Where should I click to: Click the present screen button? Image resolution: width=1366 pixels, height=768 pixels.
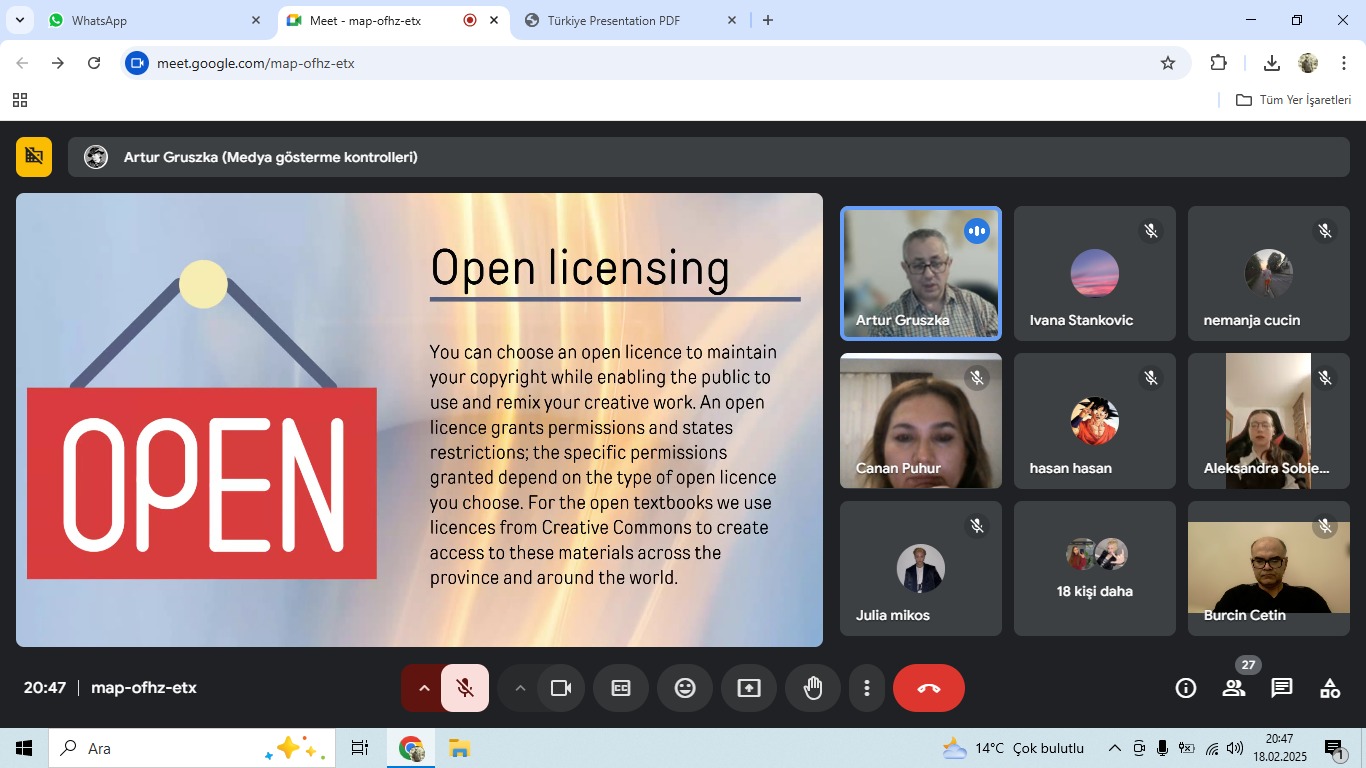coord(749,688)
